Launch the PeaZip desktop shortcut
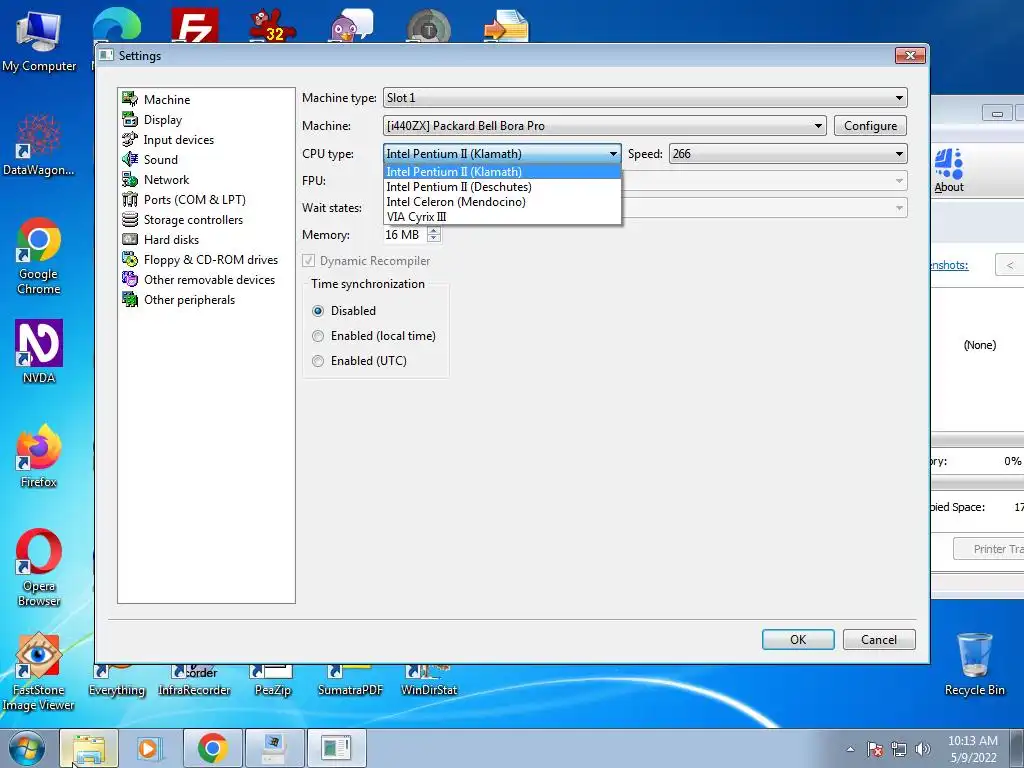Screen dimensions: 1024x768 click(x=272, y=680)
